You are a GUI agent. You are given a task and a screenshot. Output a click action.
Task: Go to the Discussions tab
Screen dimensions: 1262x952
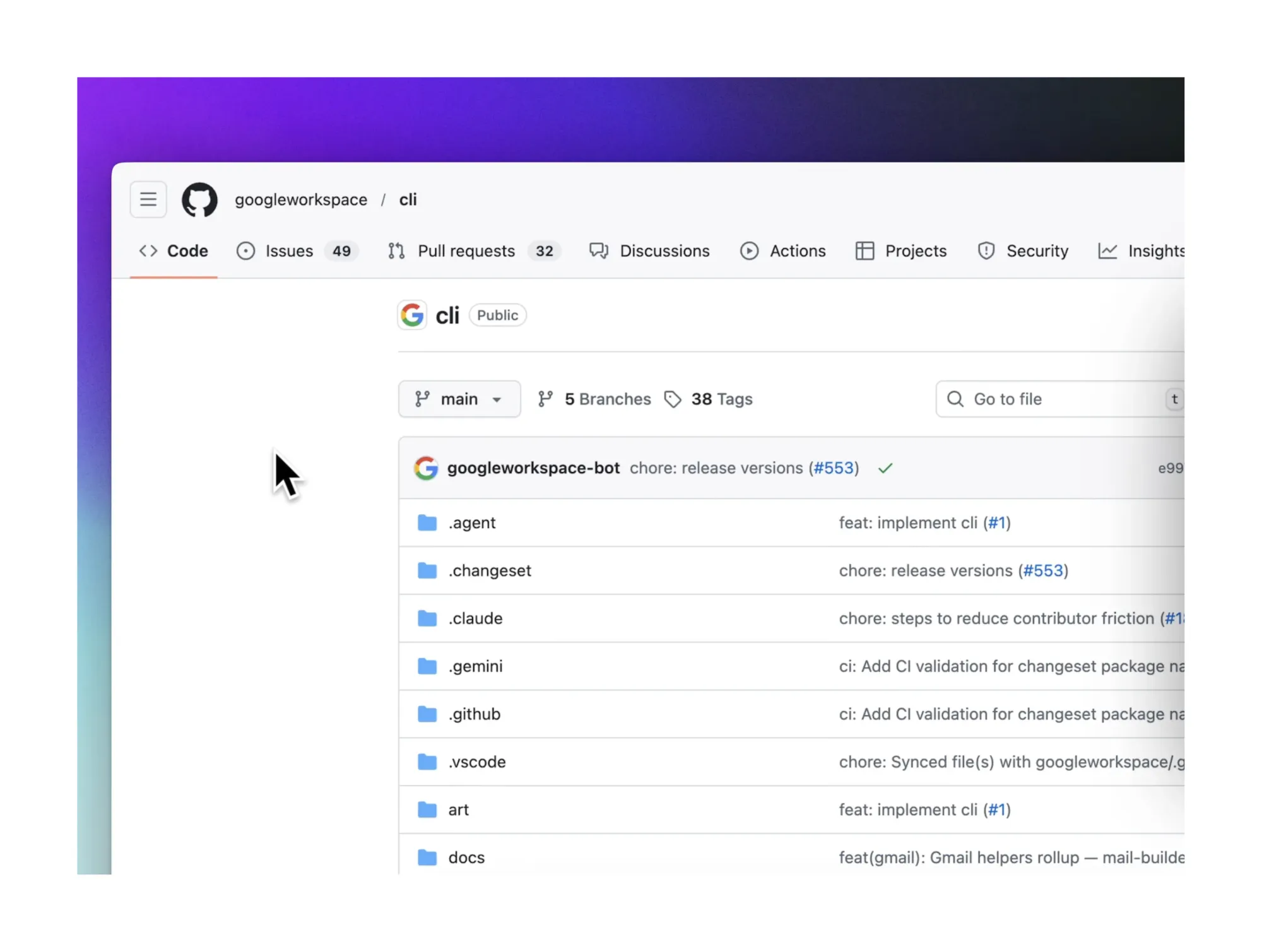(x=649, y=251)
